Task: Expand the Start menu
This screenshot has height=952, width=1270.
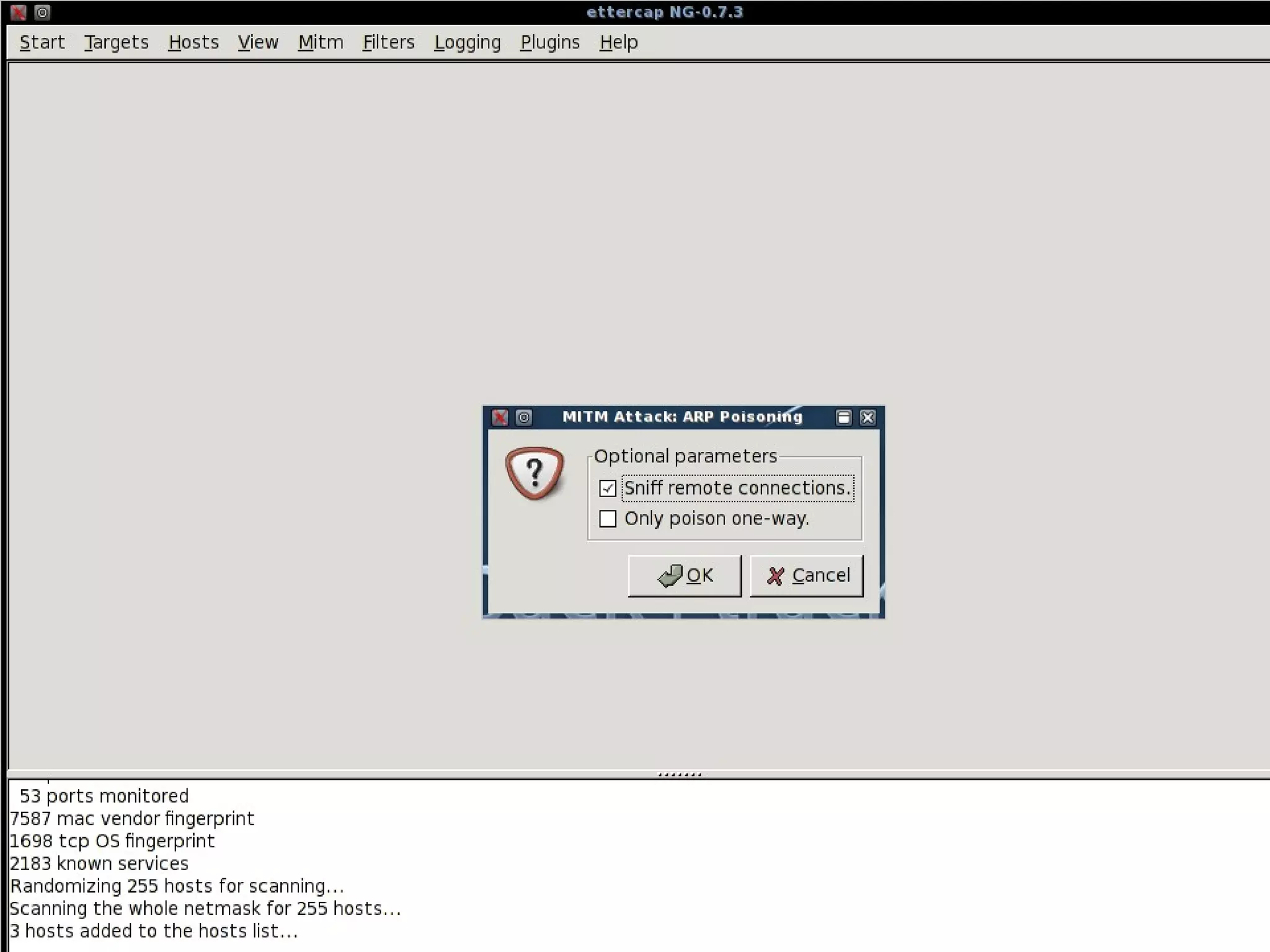Action: [42, 42]
